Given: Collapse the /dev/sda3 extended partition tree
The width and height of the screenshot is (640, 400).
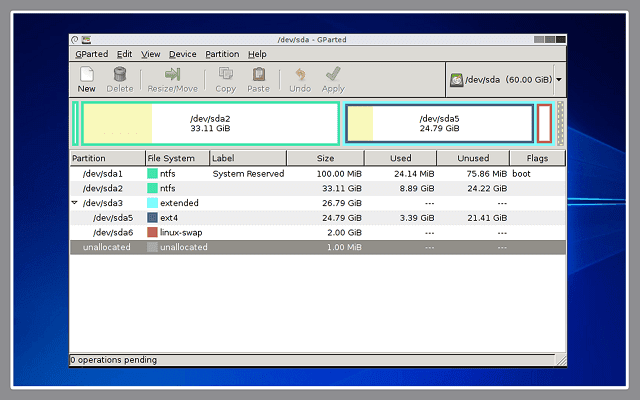Looking at the screenshot, I should pos(75,202).
